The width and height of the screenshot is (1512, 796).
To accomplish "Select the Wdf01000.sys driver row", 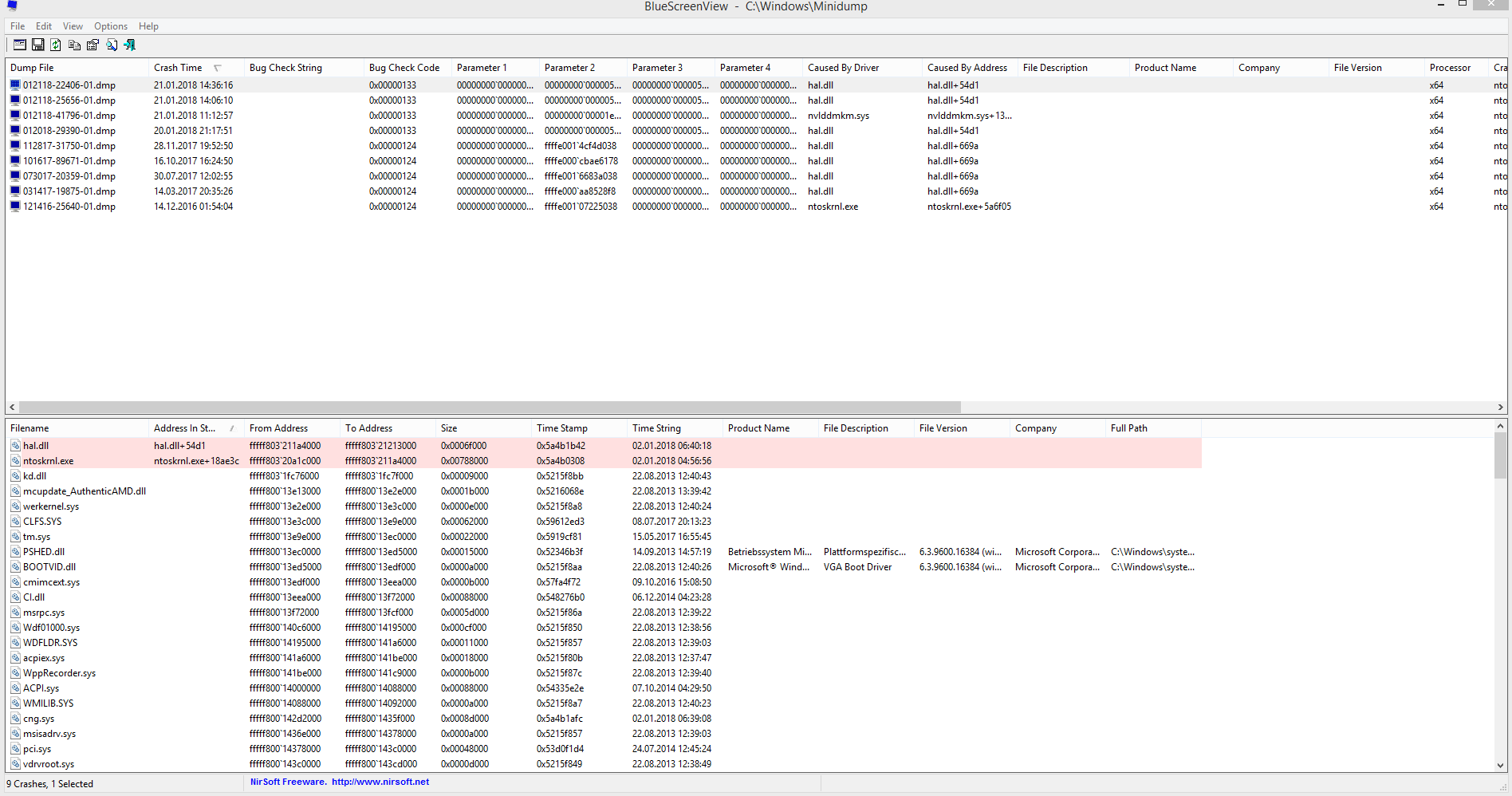I will [603, 628].
